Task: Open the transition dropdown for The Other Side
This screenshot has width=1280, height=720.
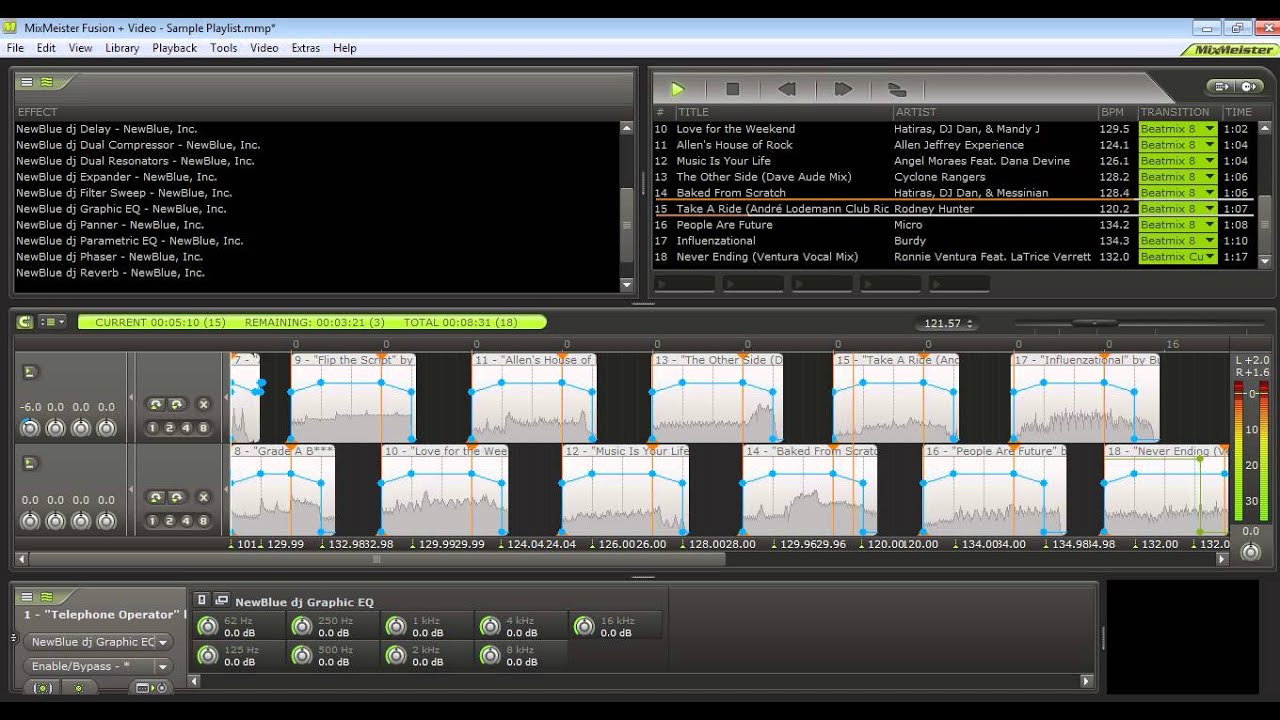Action: pos(1209,177)
